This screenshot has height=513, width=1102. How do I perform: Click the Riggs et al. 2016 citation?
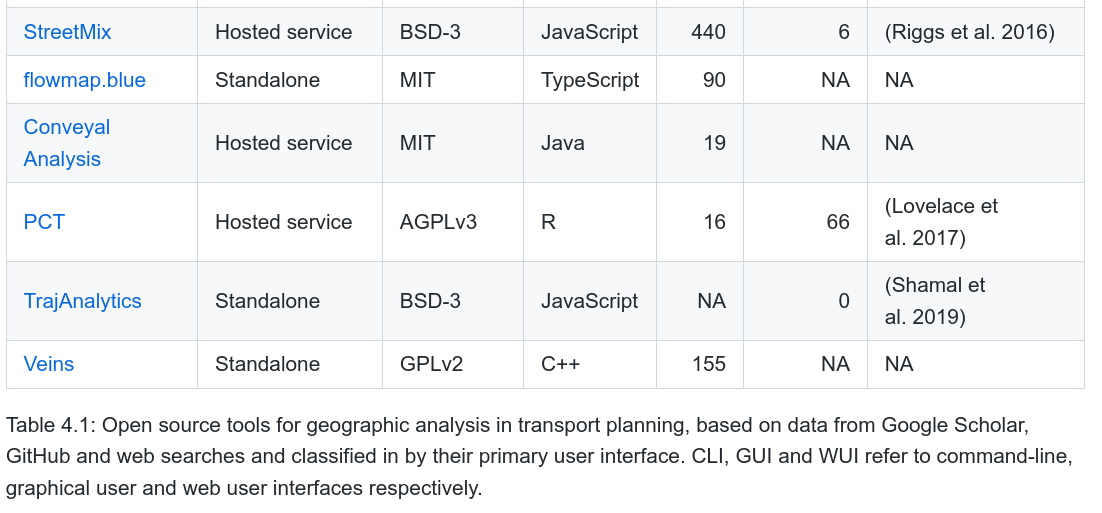coord(969,32)
